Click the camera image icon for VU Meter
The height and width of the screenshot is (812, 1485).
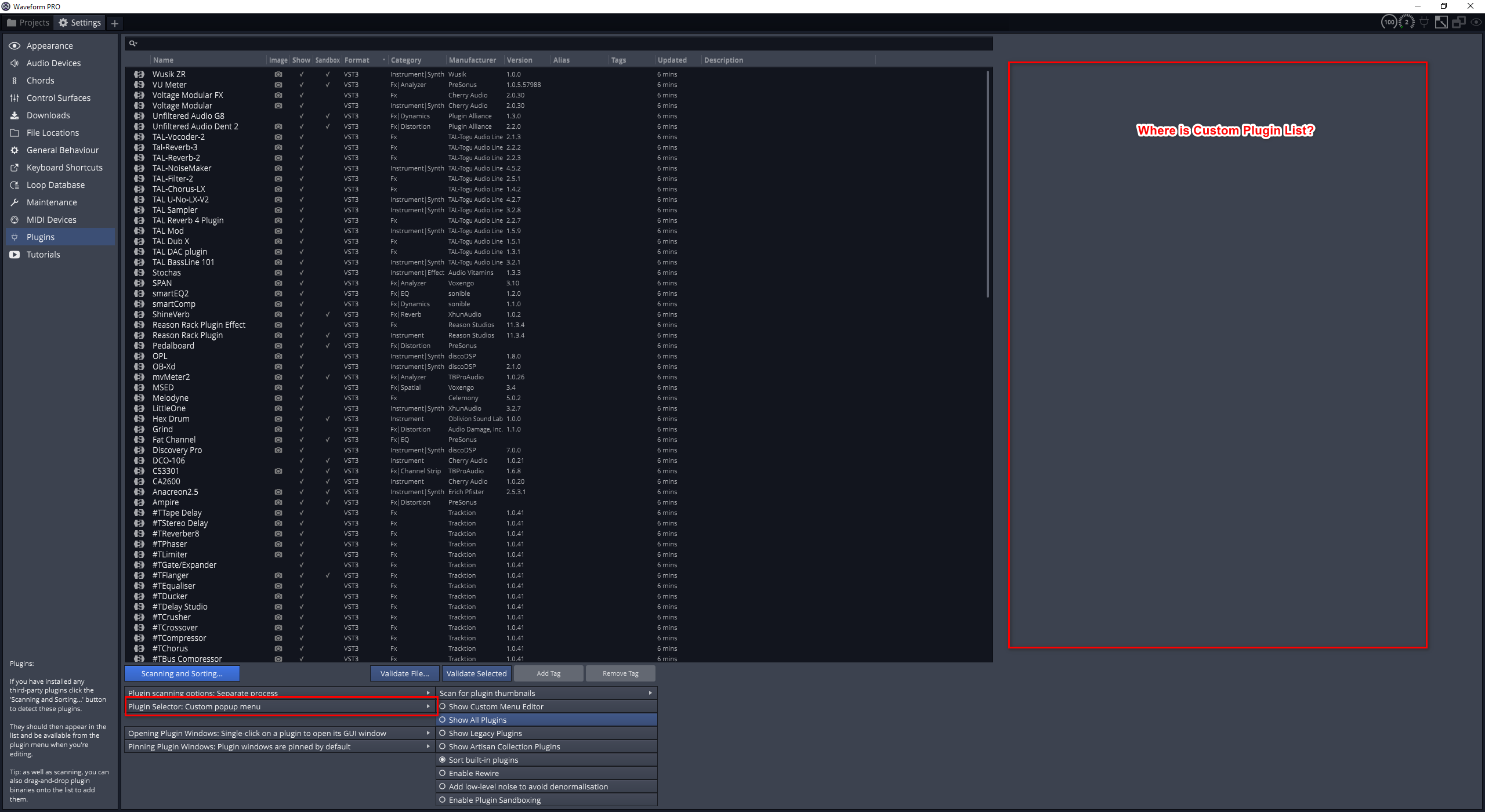pyautogui.click(x=278, y=85)
